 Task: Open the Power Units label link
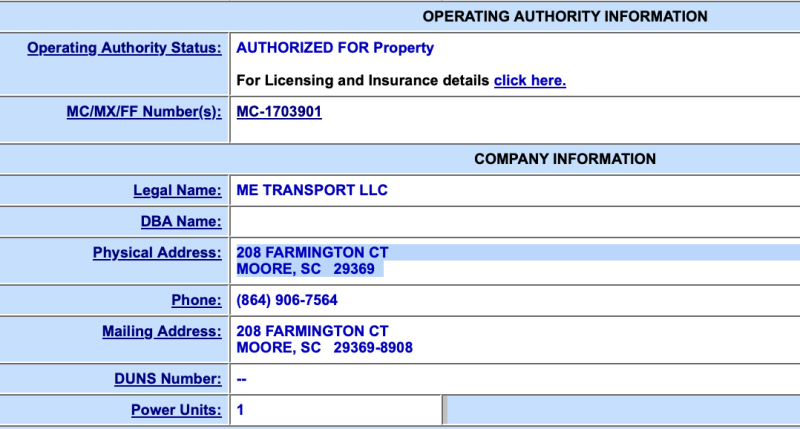point(176,410)
